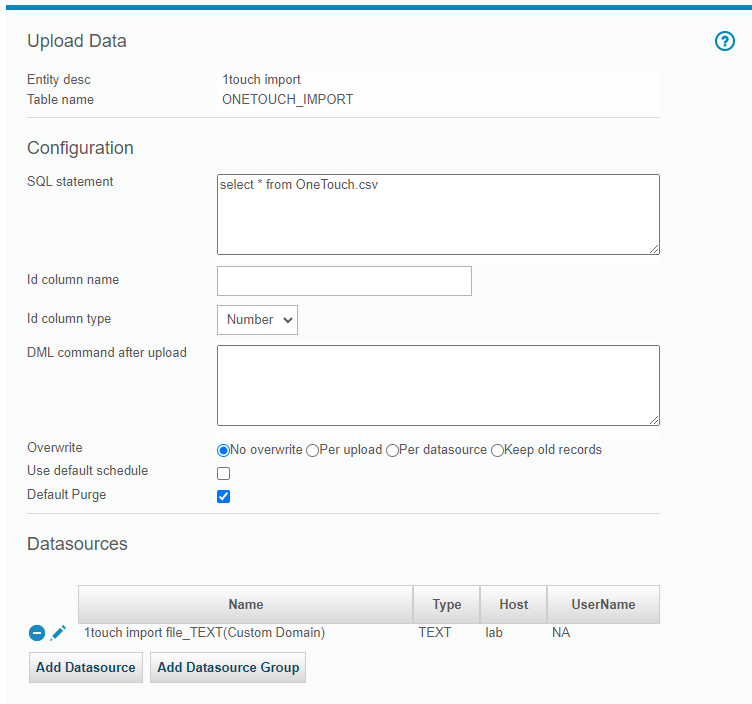The height and width of the screenshot is (704, 752).
Task: Uncheck the Default Purge checkbox
Action: (224, 496)
